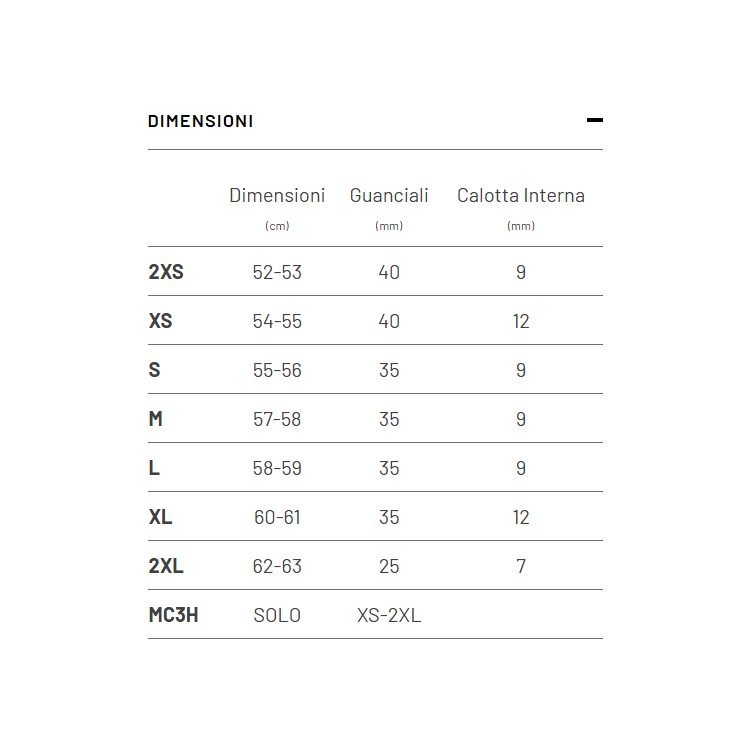The height and width of the screenshot is (750, 750).
Task: Select the XS-2XL text in MC3H row
Action: pos(389,616)
